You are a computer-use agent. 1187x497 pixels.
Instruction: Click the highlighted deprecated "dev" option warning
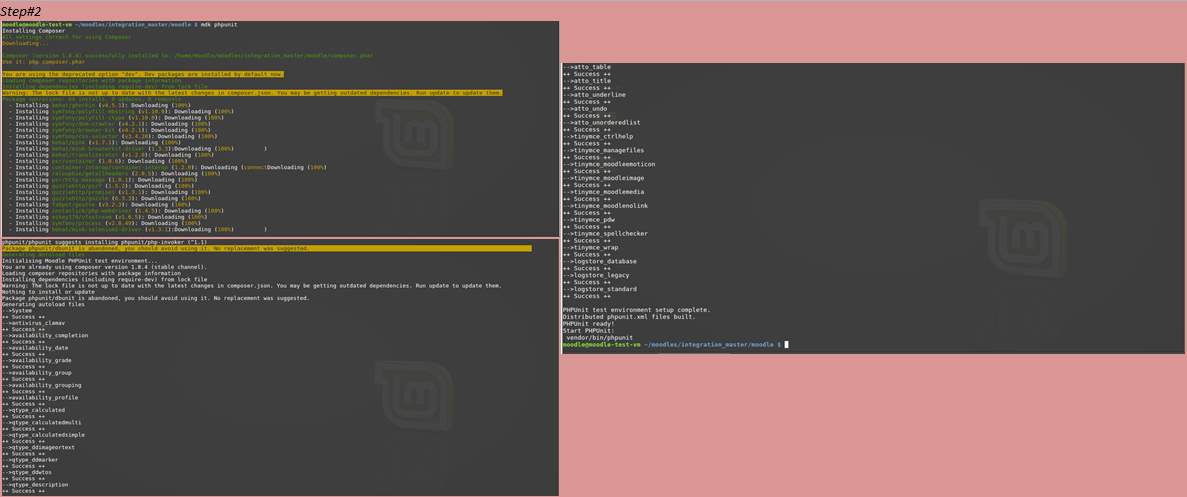pos(143,74)
